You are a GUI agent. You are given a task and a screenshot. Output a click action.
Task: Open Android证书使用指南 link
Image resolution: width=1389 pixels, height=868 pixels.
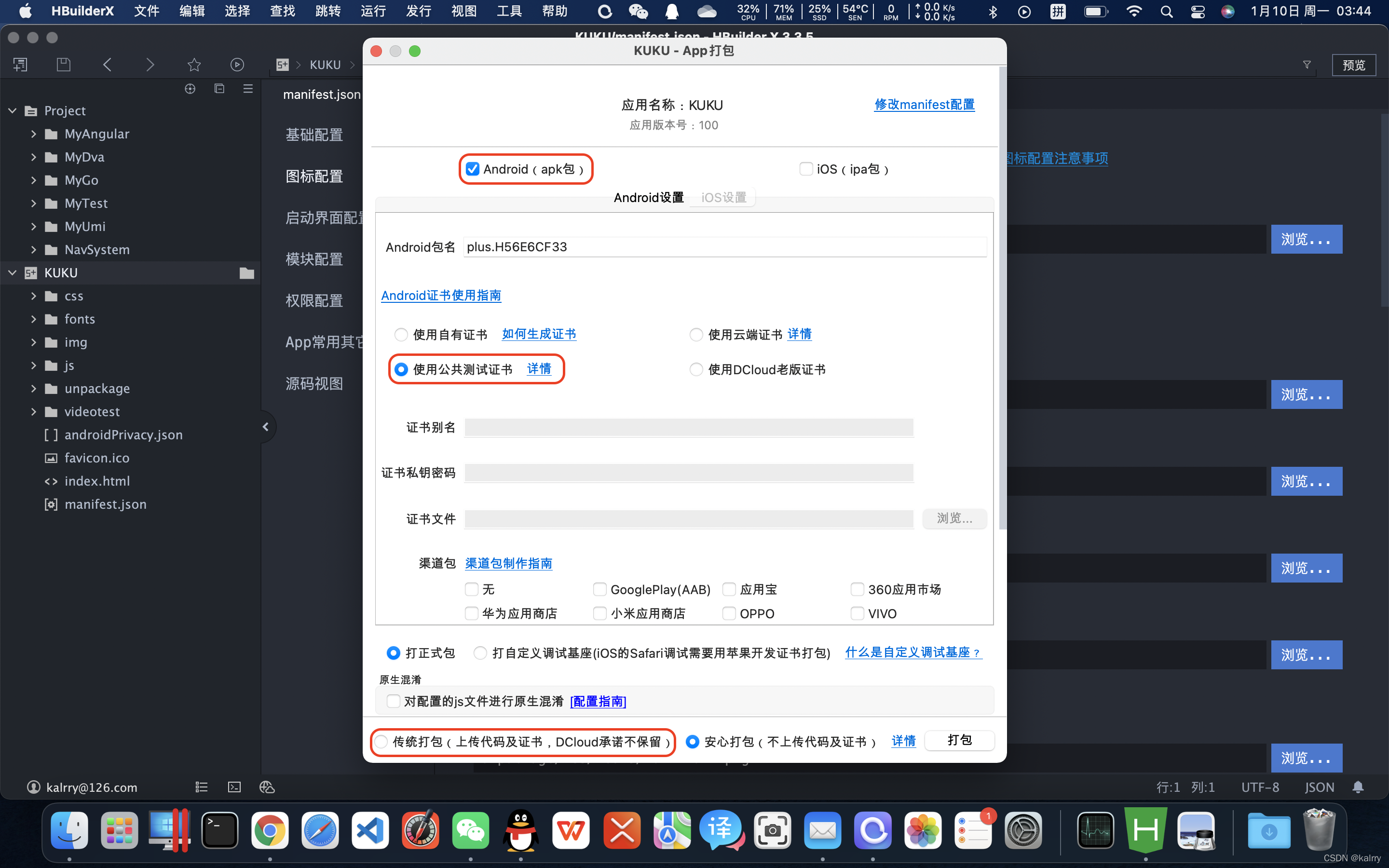coord(441,296)
